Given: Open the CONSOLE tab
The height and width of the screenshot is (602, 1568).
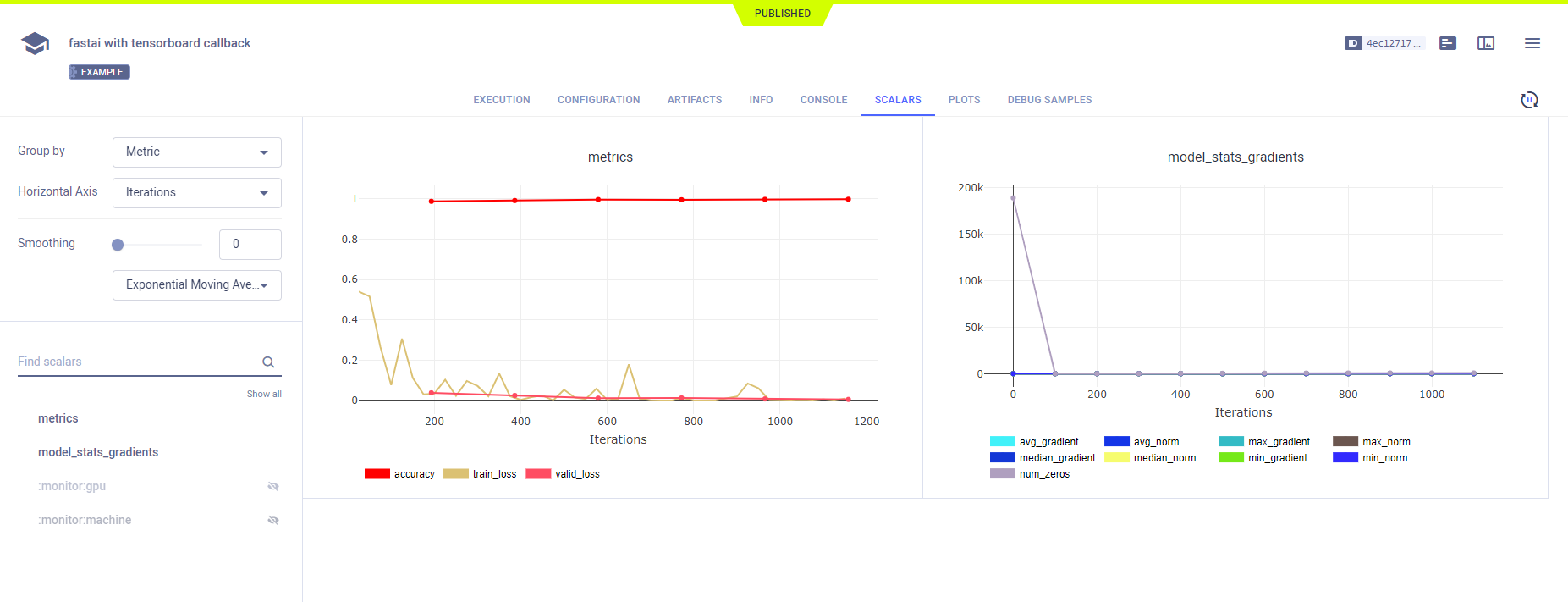Looking at the screenshot, I should 823,100.
